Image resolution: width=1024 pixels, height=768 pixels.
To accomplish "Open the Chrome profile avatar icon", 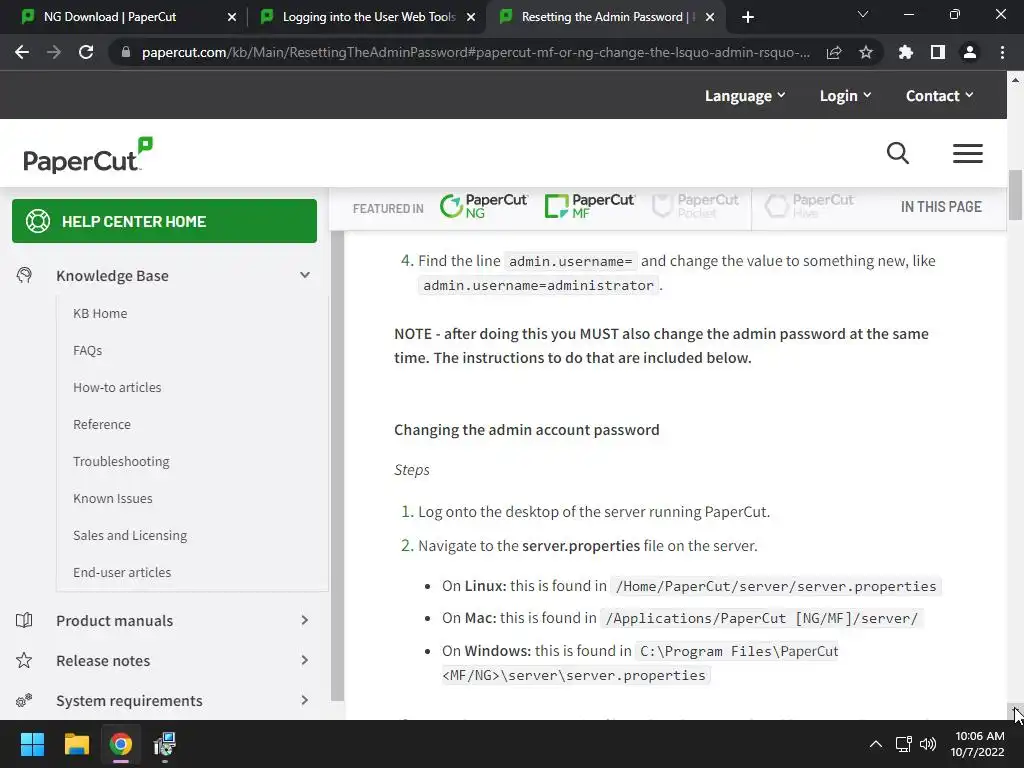I will pos(970,52).
